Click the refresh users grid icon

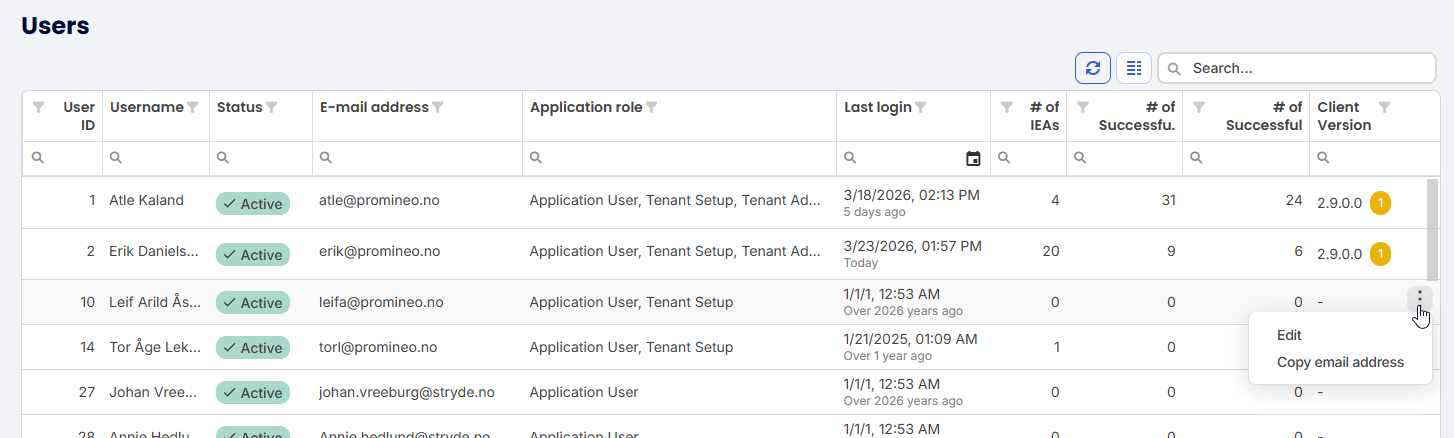coord(1093,68)
